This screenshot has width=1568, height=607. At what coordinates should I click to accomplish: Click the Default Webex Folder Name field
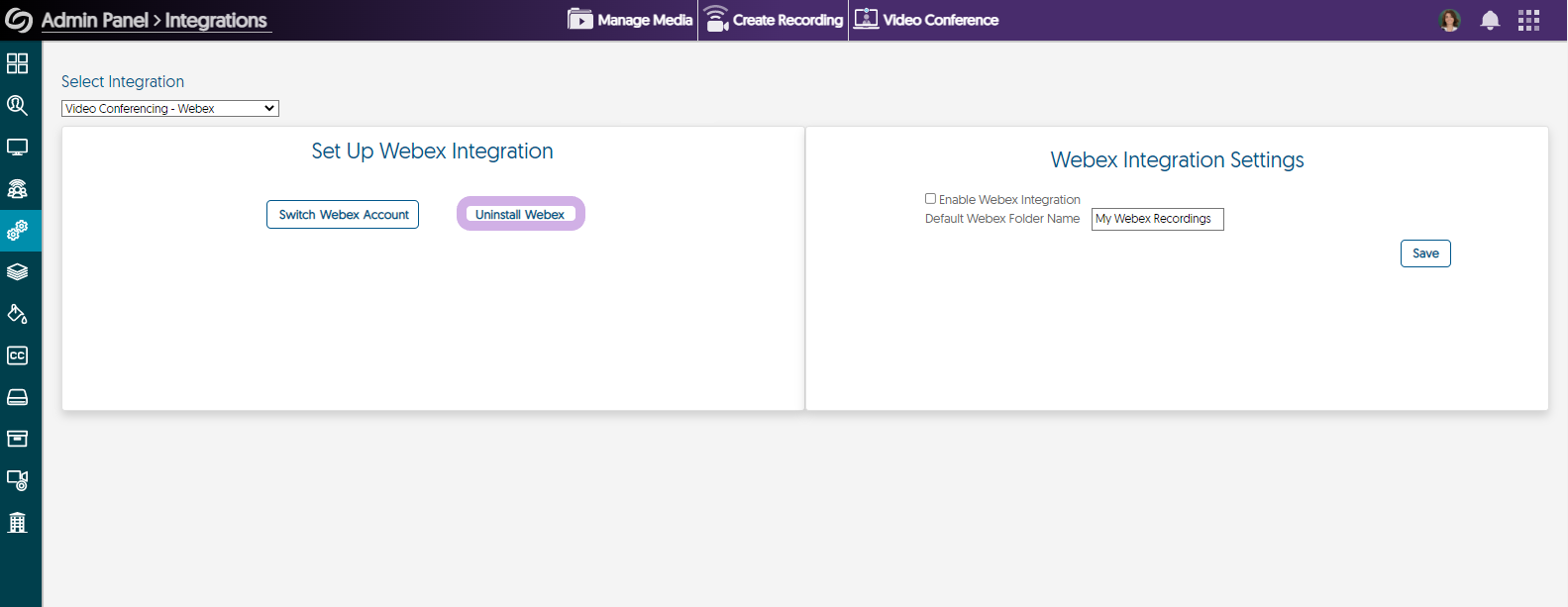pos(1157,219)
